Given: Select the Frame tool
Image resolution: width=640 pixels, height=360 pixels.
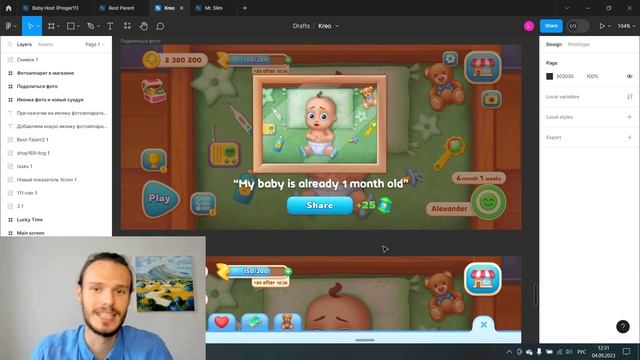Looking at the screenshot, I should point(51,26).
